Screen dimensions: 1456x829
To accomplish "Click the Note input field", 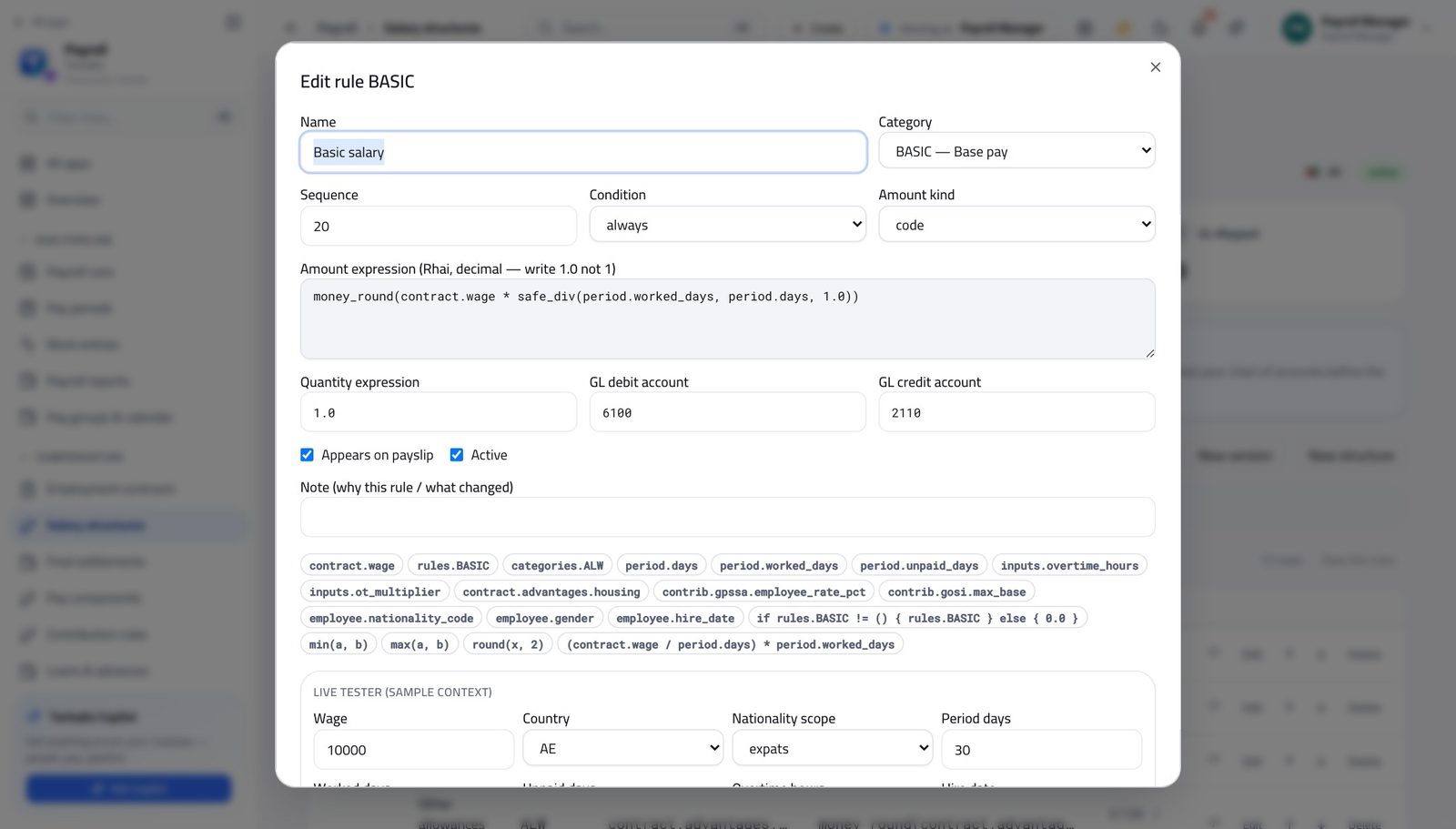I will (727, 517).
